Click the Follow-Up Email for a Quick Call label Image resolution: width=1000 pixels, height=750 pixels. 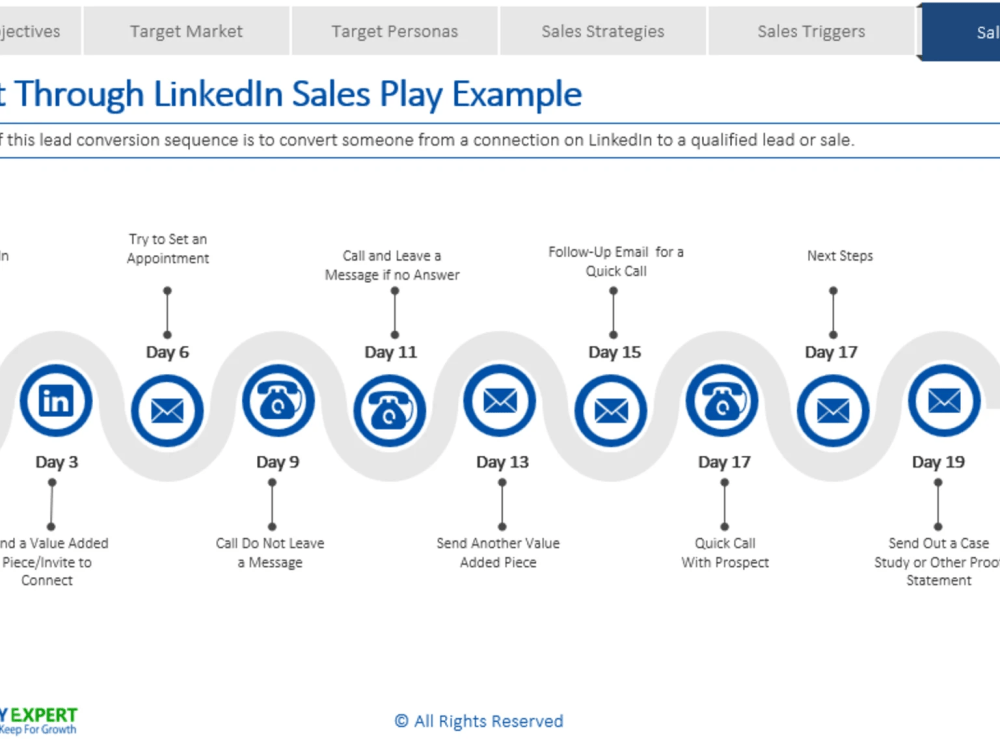click(x=616, y=261)
